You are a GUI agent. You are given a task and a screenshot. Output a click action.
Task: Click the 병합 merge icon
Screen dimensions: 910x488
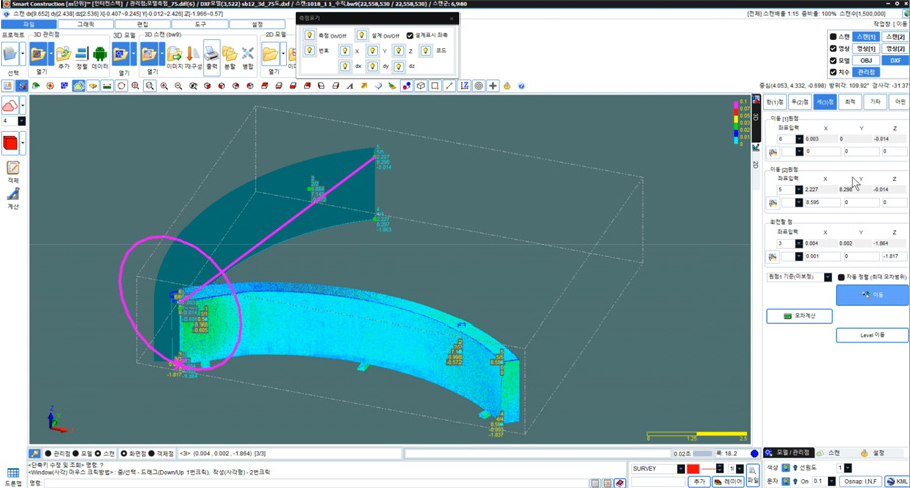tap(248, 55)
